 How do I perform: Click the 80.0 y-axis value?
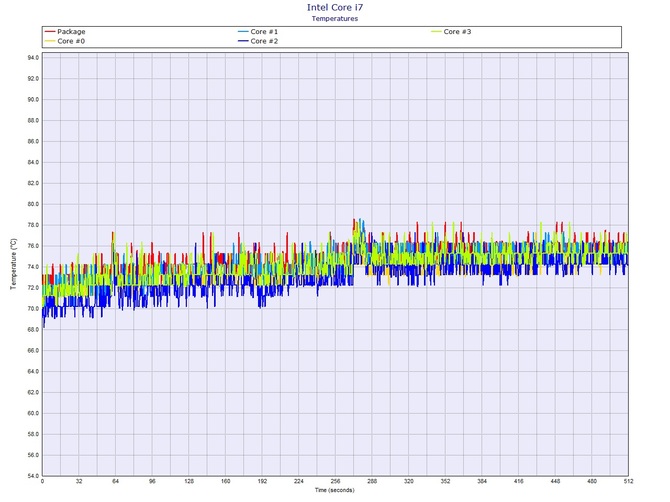[33, 204]
